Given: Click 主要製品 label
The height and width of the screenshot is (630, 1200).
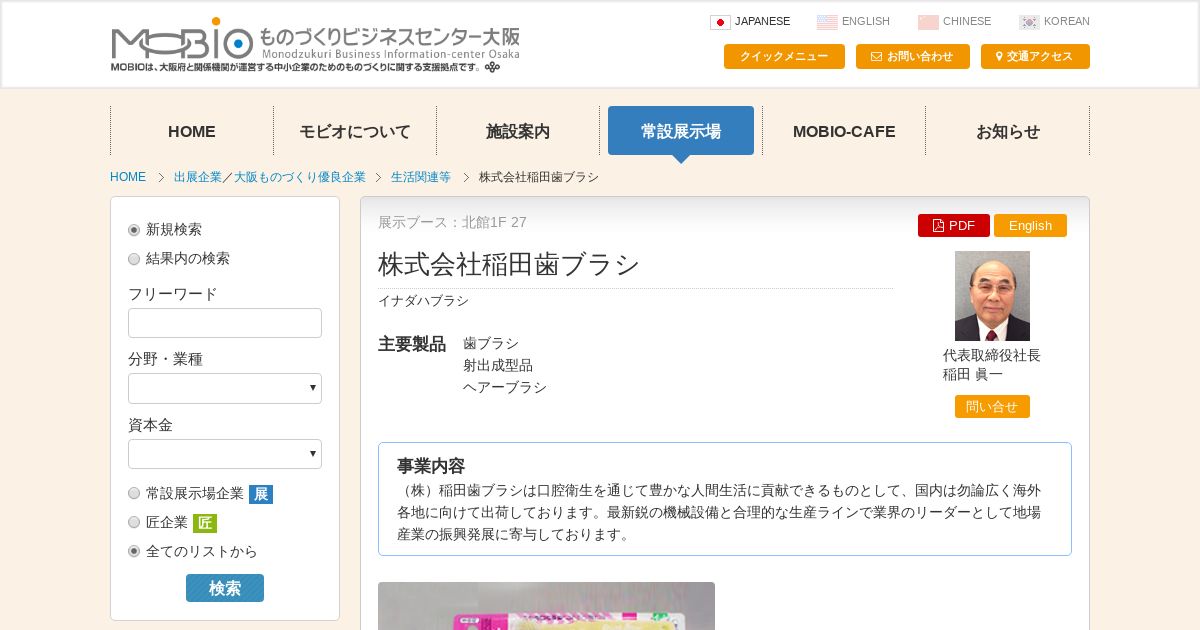Looking at the screenshot, I should click(x=412, y=344).
